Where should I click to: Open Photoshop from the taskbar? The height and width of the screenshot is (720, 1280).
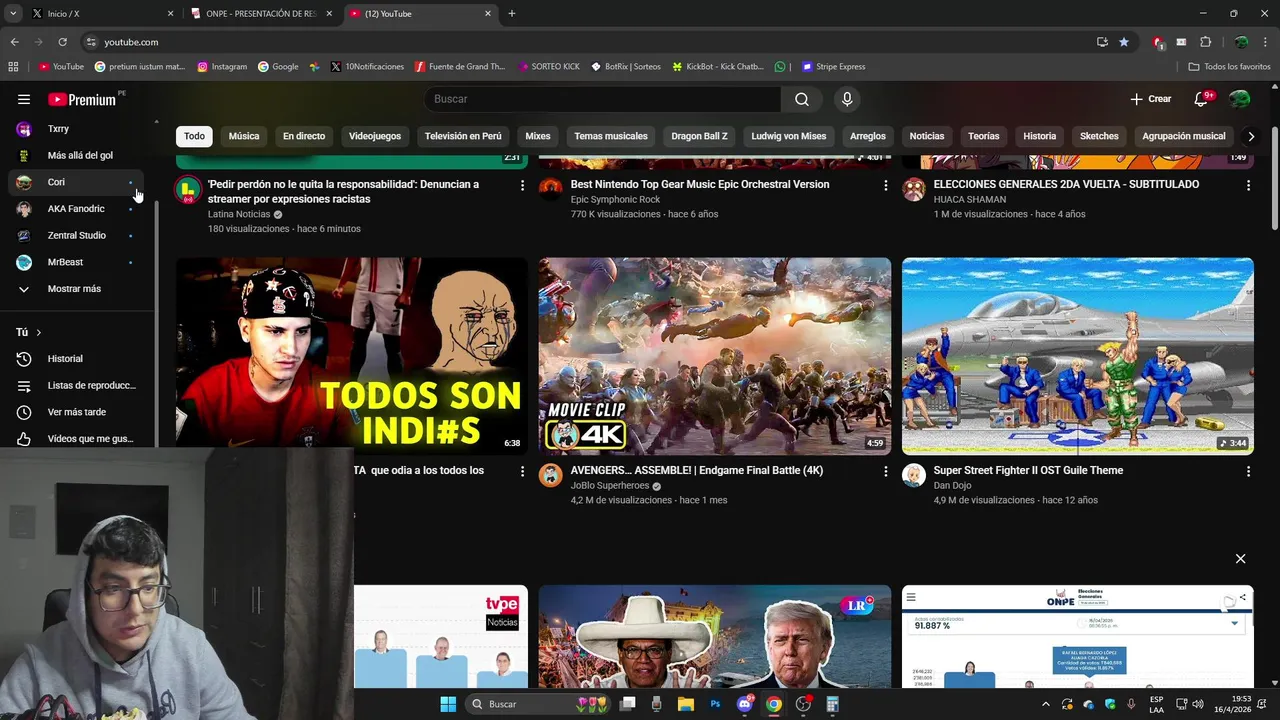coord(715,704)
